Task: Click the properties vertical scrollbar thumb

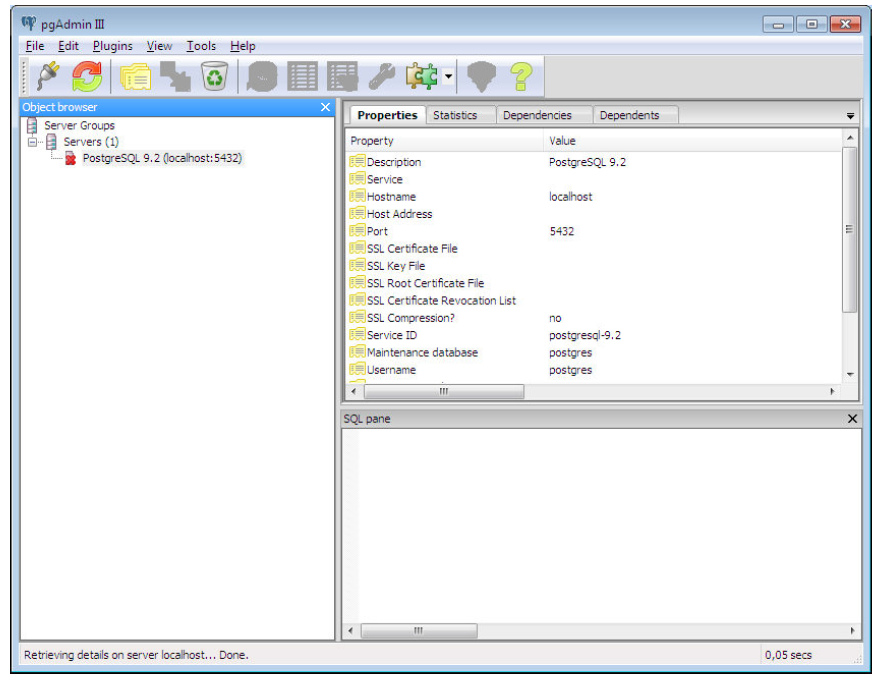Action: 850,229
